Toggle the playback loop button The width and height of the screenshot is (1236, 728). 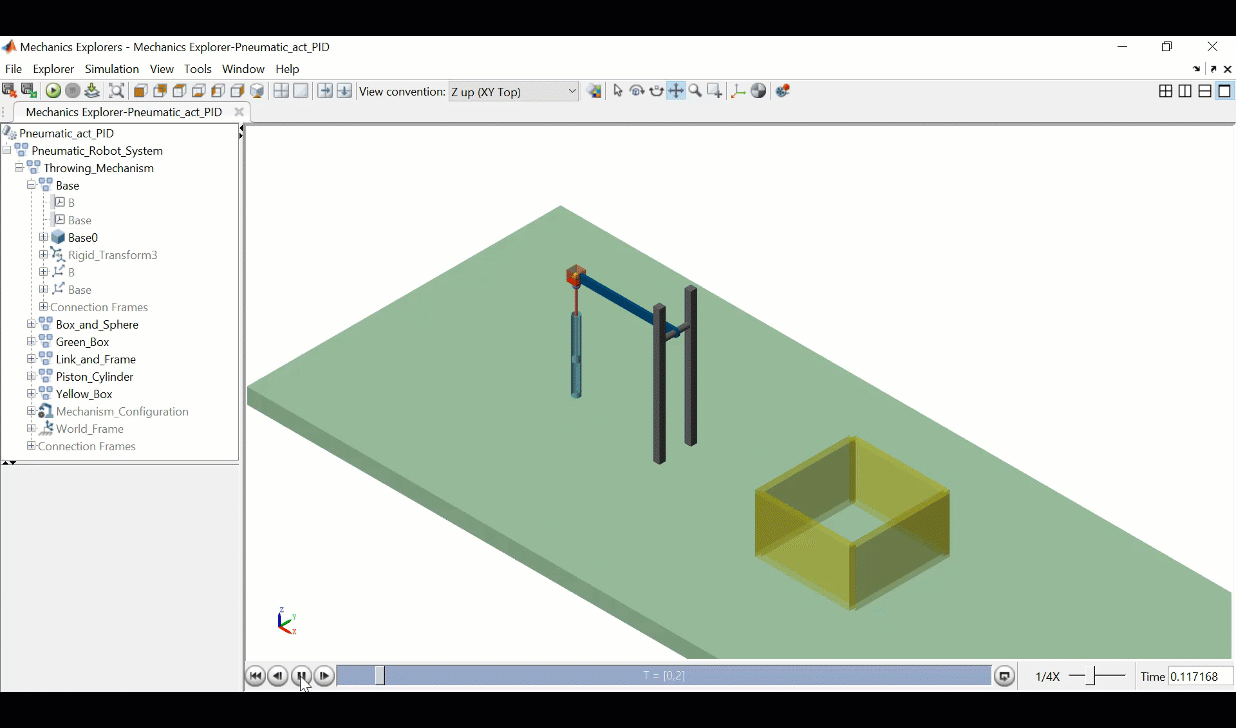(x=1004, y=677)
